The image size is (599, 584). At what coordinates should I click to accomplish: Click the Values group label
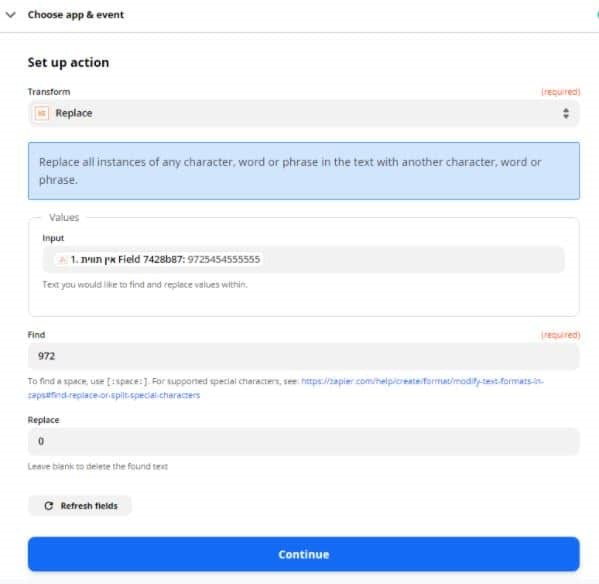[64, 217]
